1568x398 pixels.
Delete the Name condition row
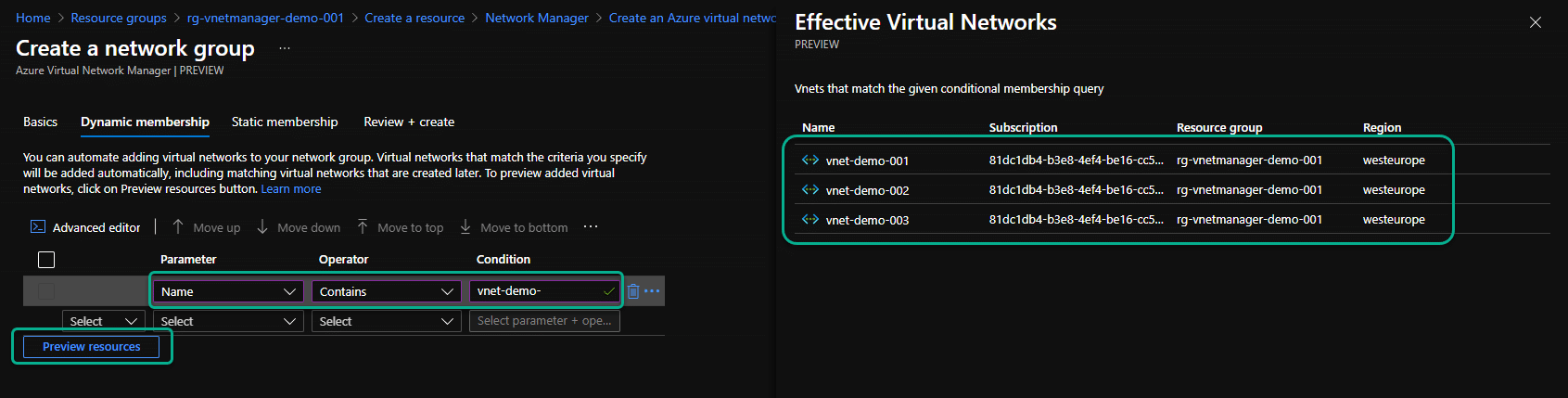click(x=633, y=291)
